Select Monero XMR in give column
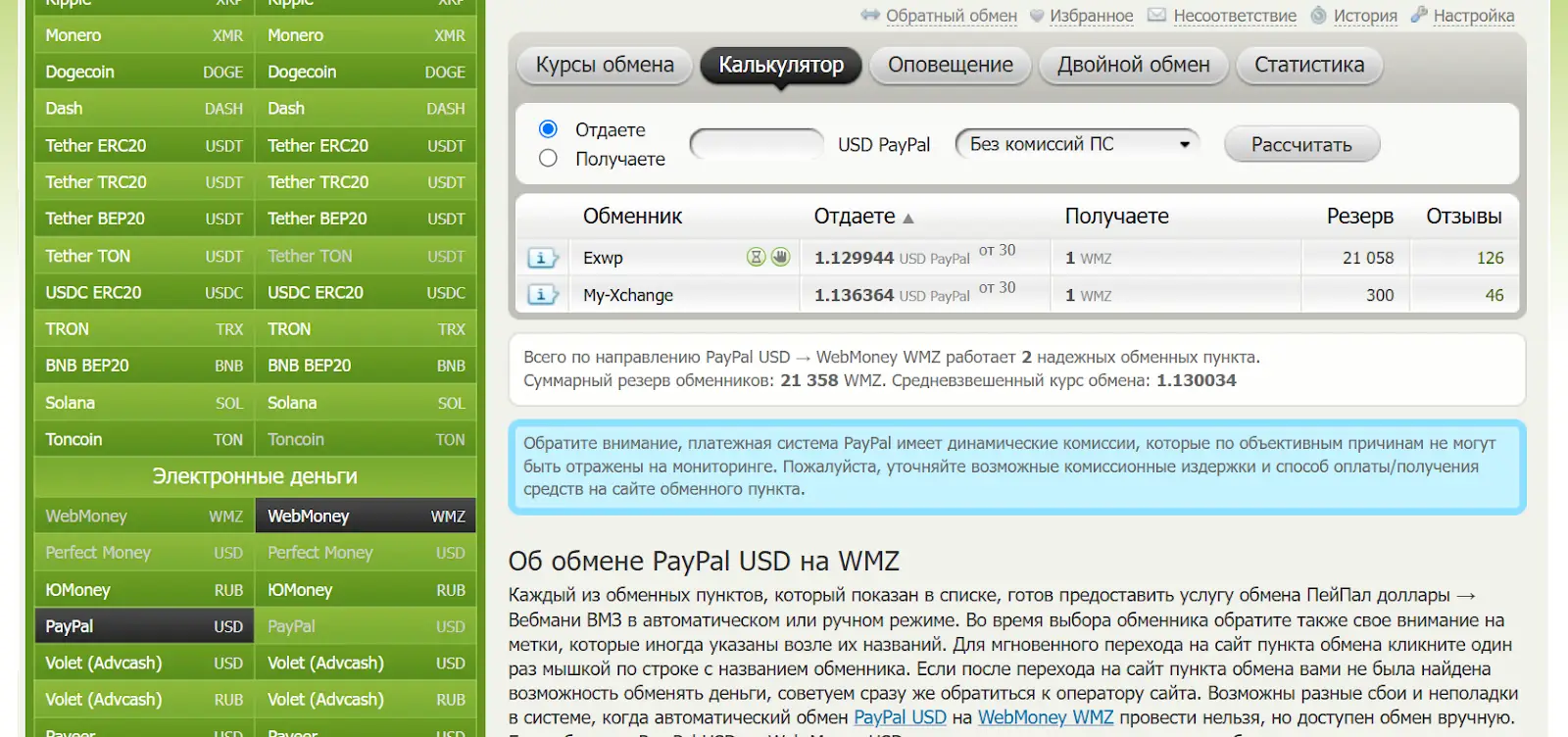Image resolution: width=1568 pixels, height=737 pixels. [x=144, y=35]
